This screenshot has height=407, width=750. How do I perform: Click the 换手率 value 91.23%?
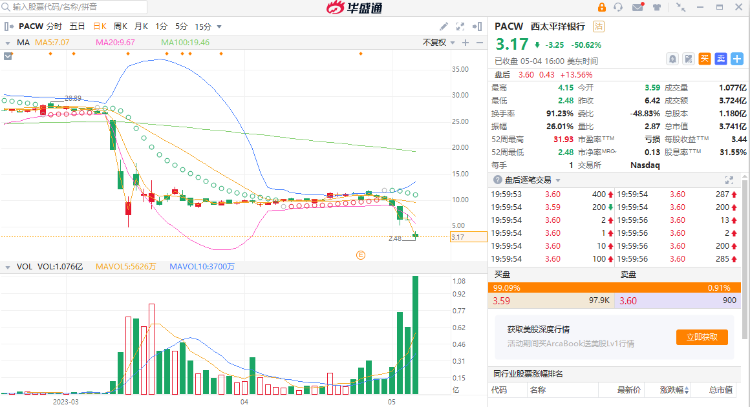click(x=560, y=113)
